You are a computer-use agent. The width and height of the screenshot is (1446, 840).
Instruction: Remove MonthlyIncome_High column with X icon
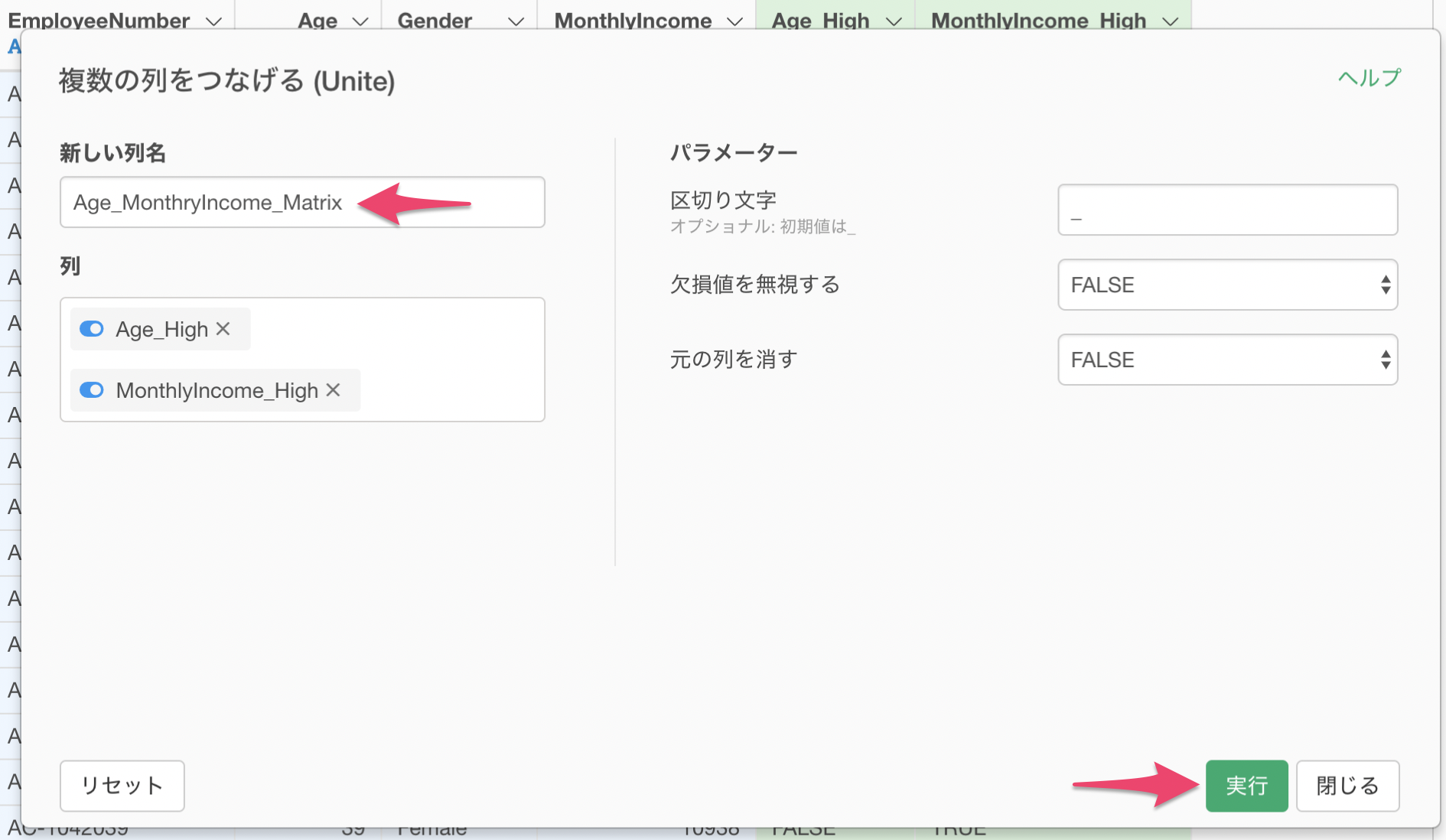click(333, 390)
